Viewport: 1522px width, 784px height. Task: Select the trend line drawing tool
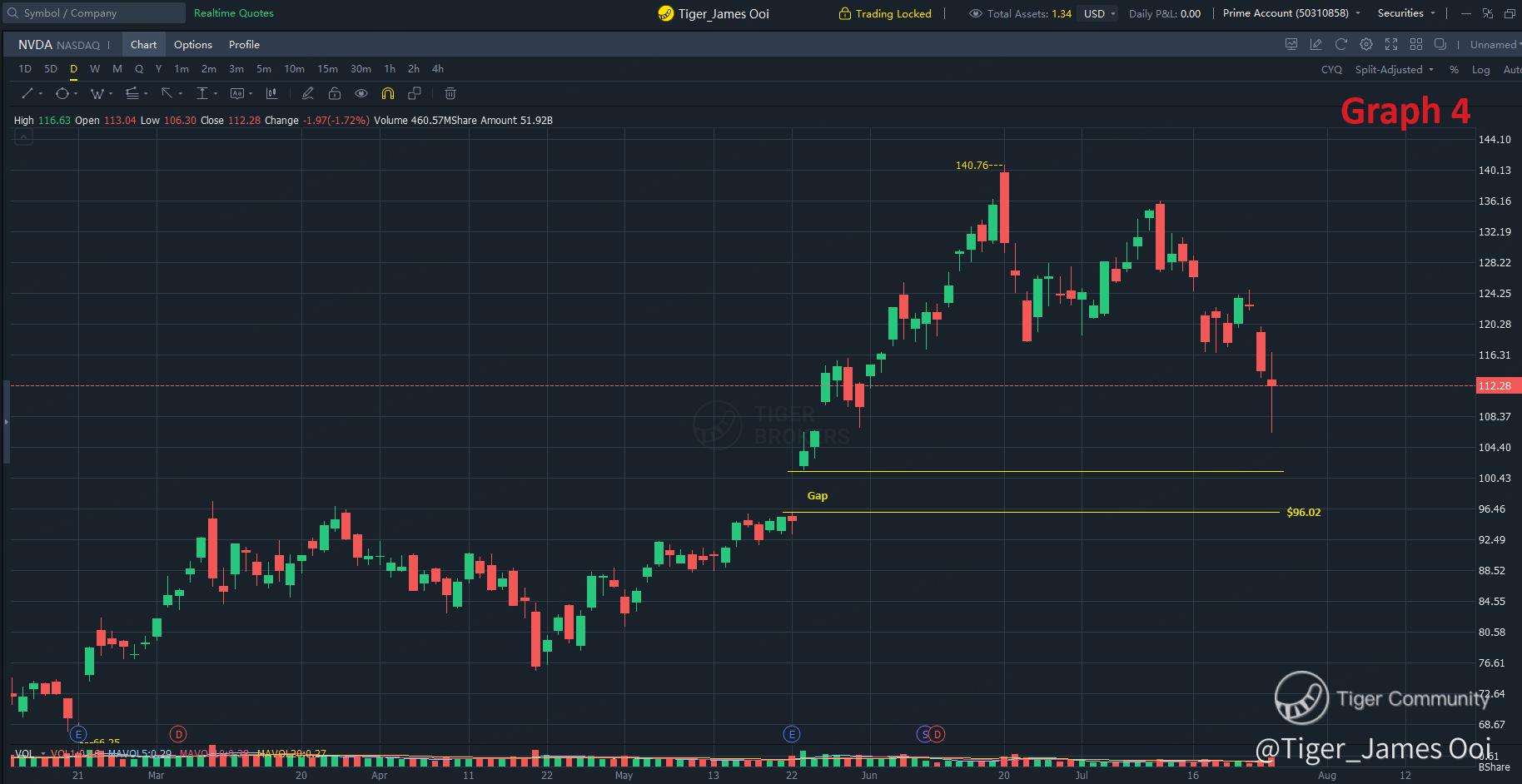pyautogui.click(x=27, y=93)
